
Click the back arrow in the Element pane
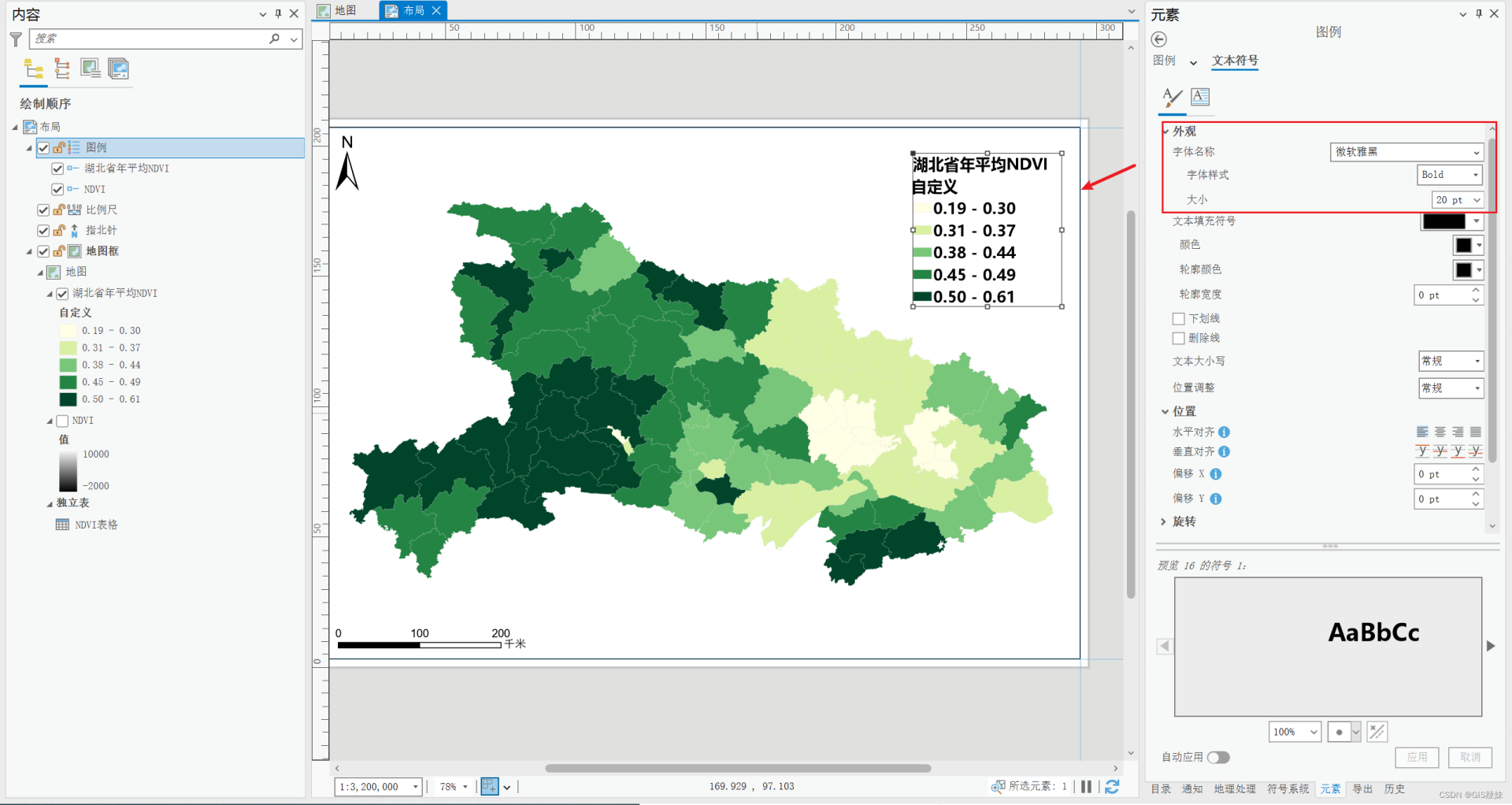point(1158,39)
